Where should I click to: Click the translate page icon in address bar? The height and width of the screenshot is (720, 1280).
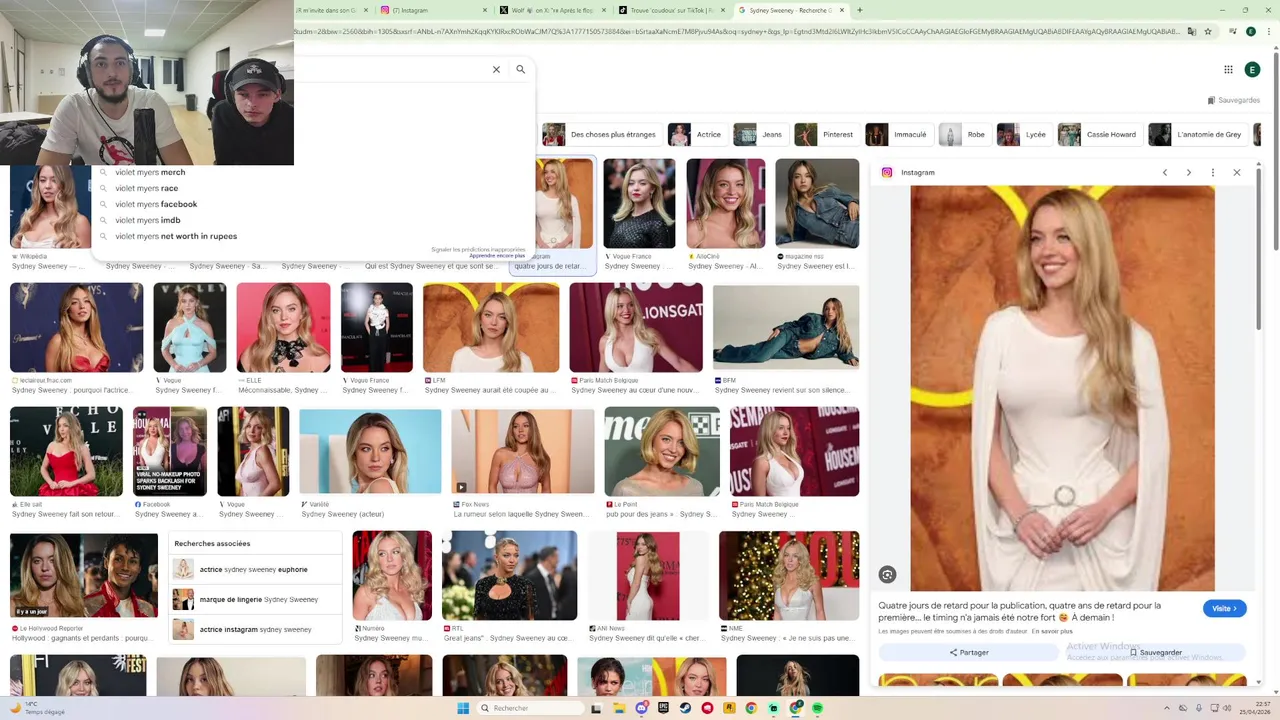coord(1191,31)
